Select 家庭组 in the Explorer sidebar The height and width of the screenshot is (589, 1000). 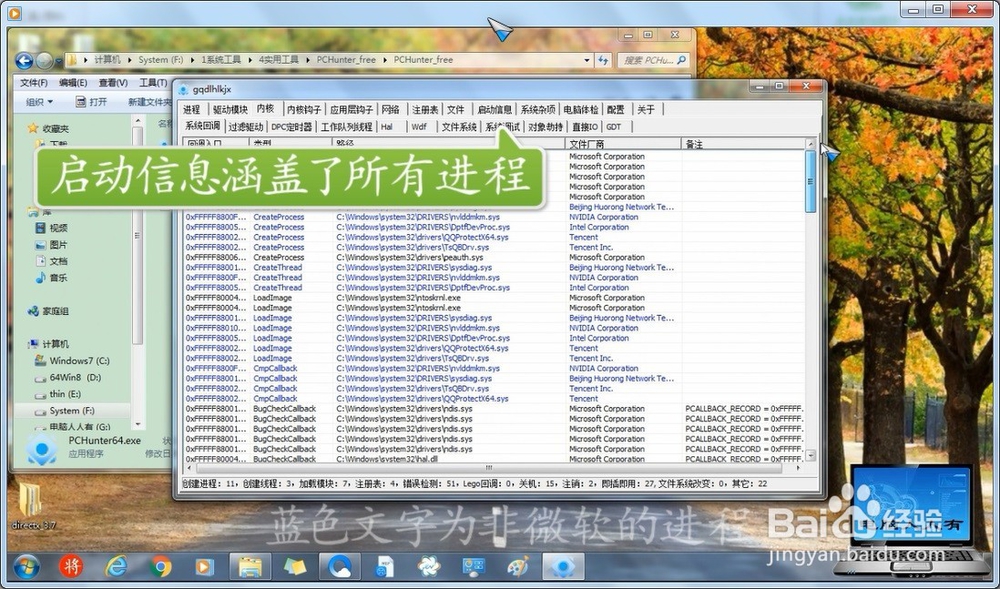[48, 311]
